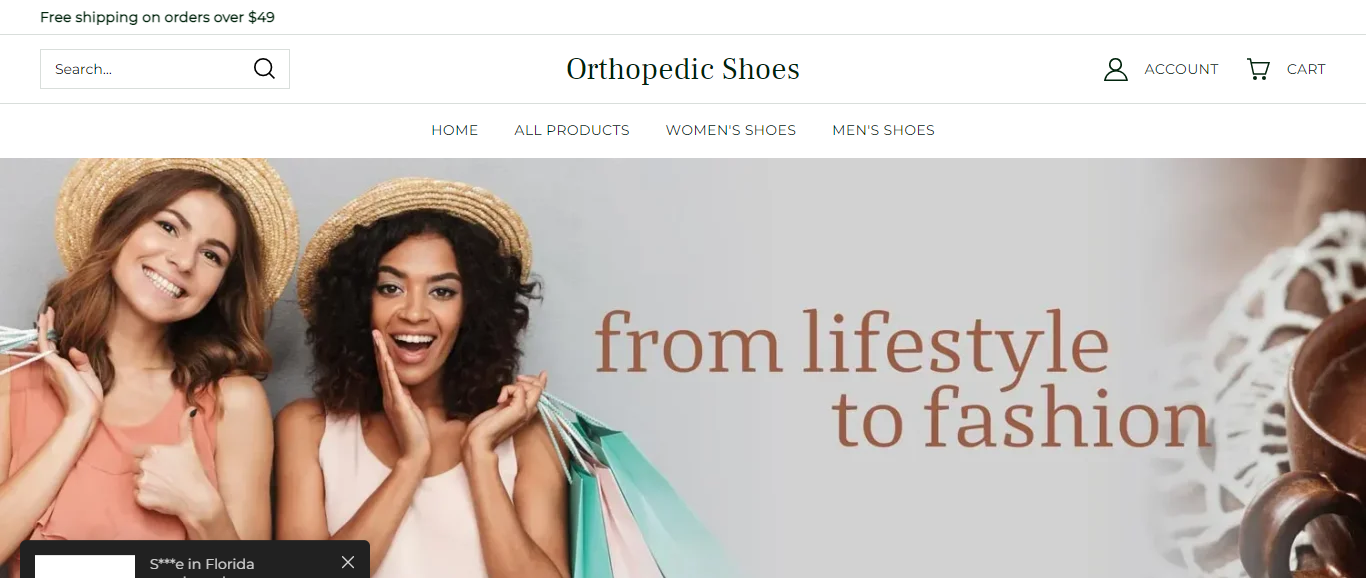
Task: Click the 'from lifestyle to fashion' banner text
Action: click(x=902, y=378)
